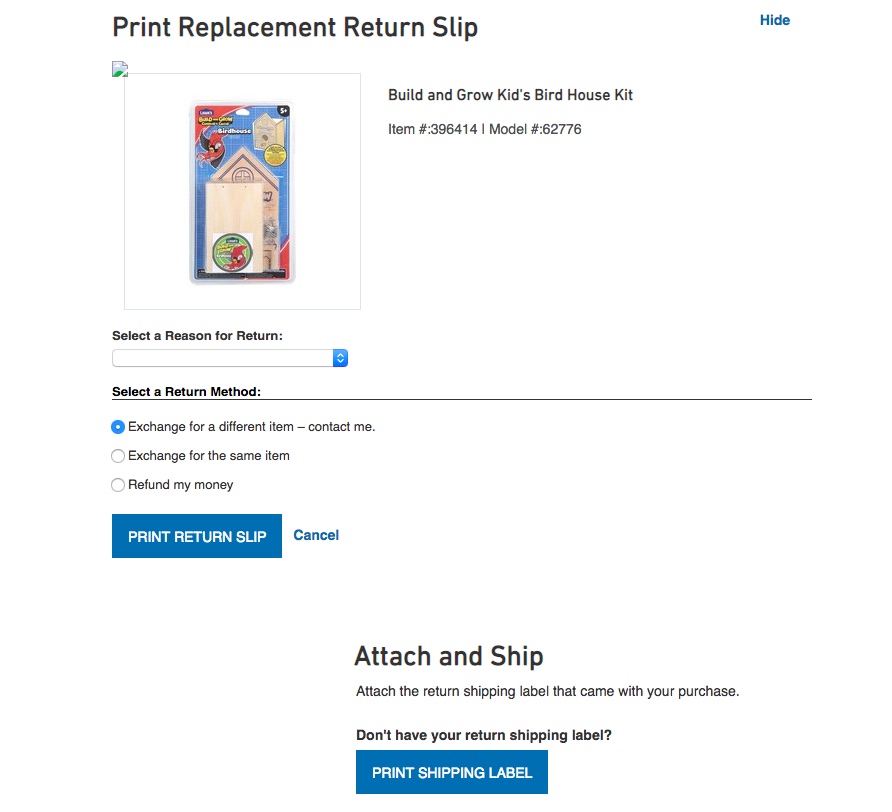The height and width of the screenshot is (812, 892).
Task: Click the Hide link
Action: tap(774, 20)
